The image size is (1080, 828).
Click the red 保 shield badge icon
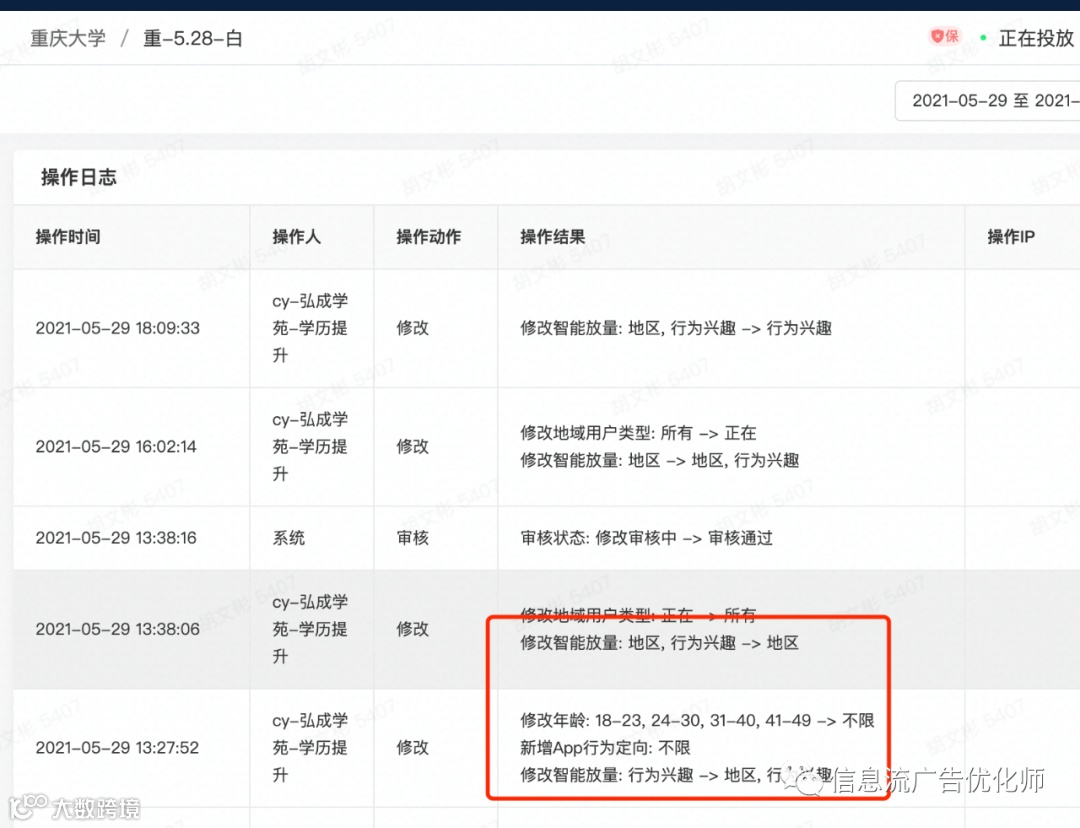[945, 36]
